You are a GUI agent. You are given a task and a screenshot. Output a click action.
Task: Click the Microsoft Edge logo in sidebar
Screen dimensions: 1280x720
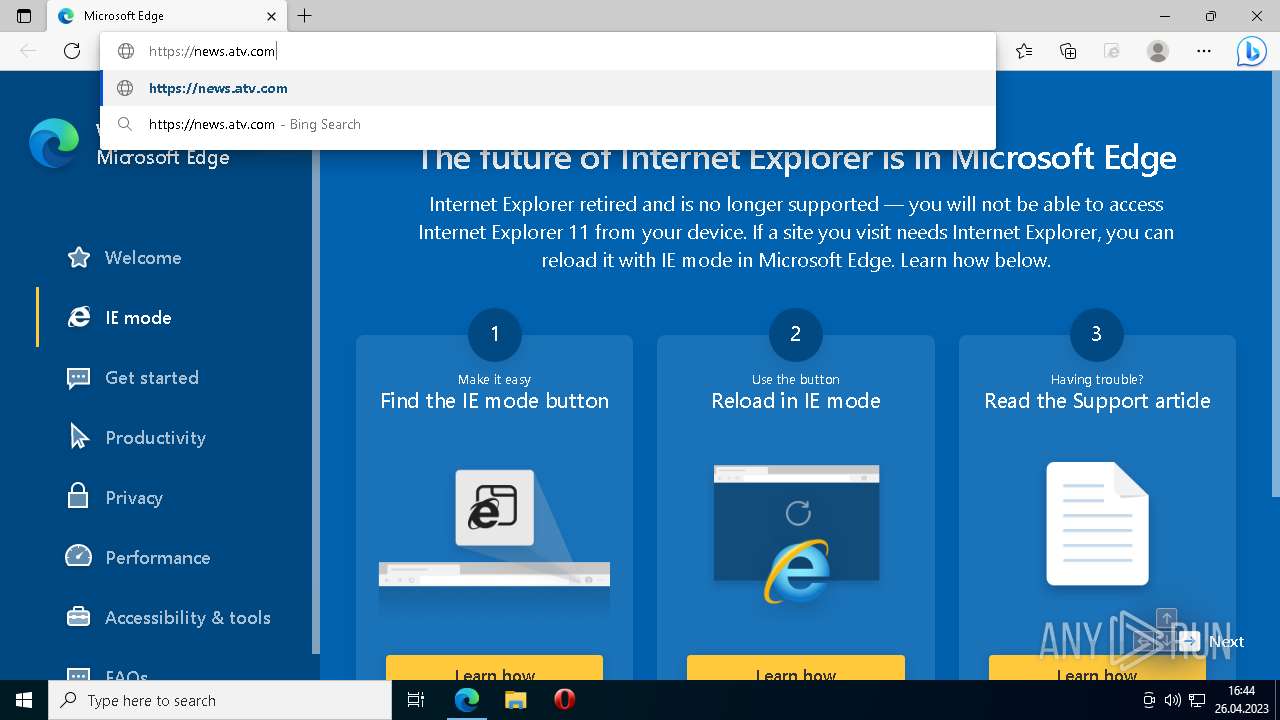(54, 143)
